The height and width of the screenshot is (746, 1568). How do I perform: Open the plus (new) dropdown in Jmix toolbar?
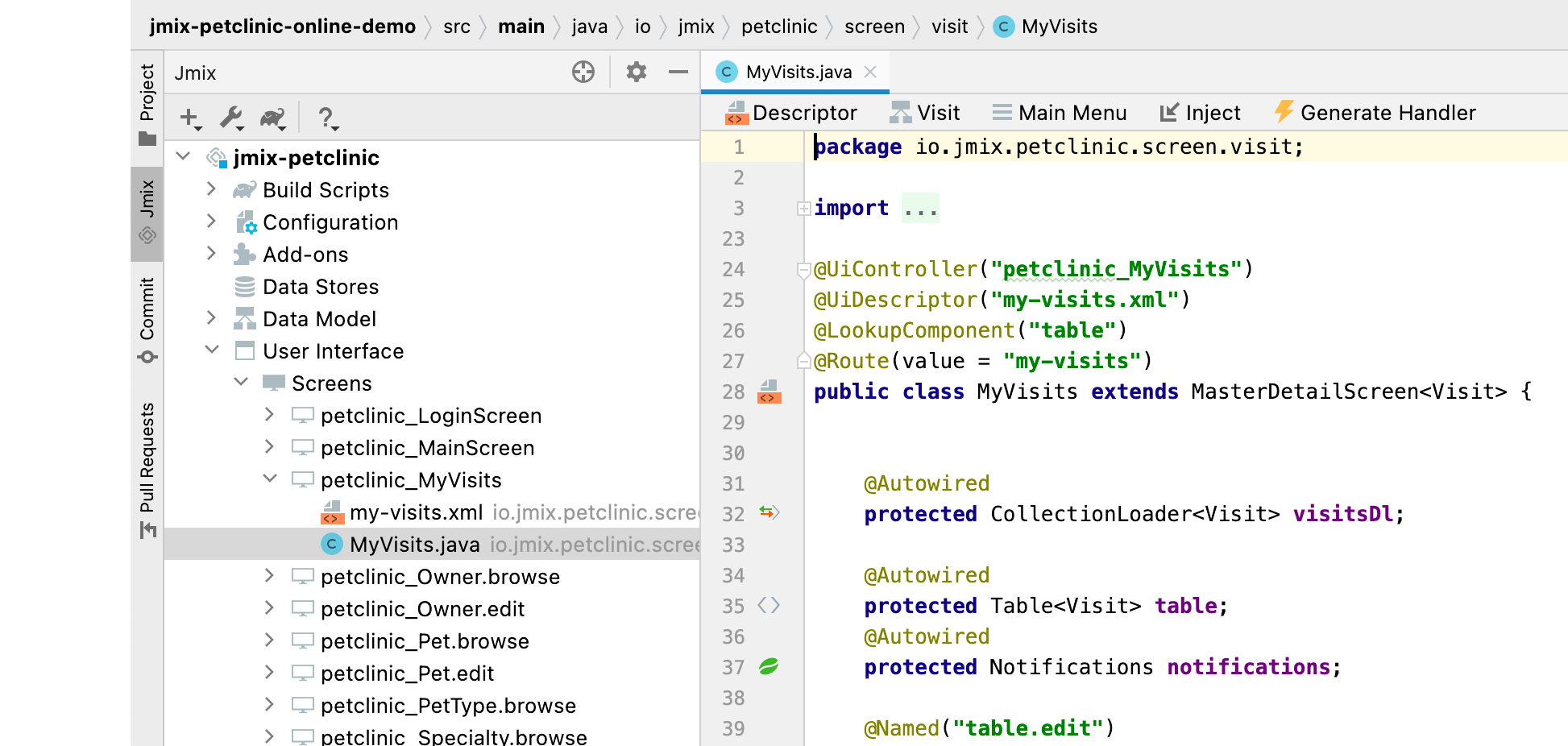[190, 118]
